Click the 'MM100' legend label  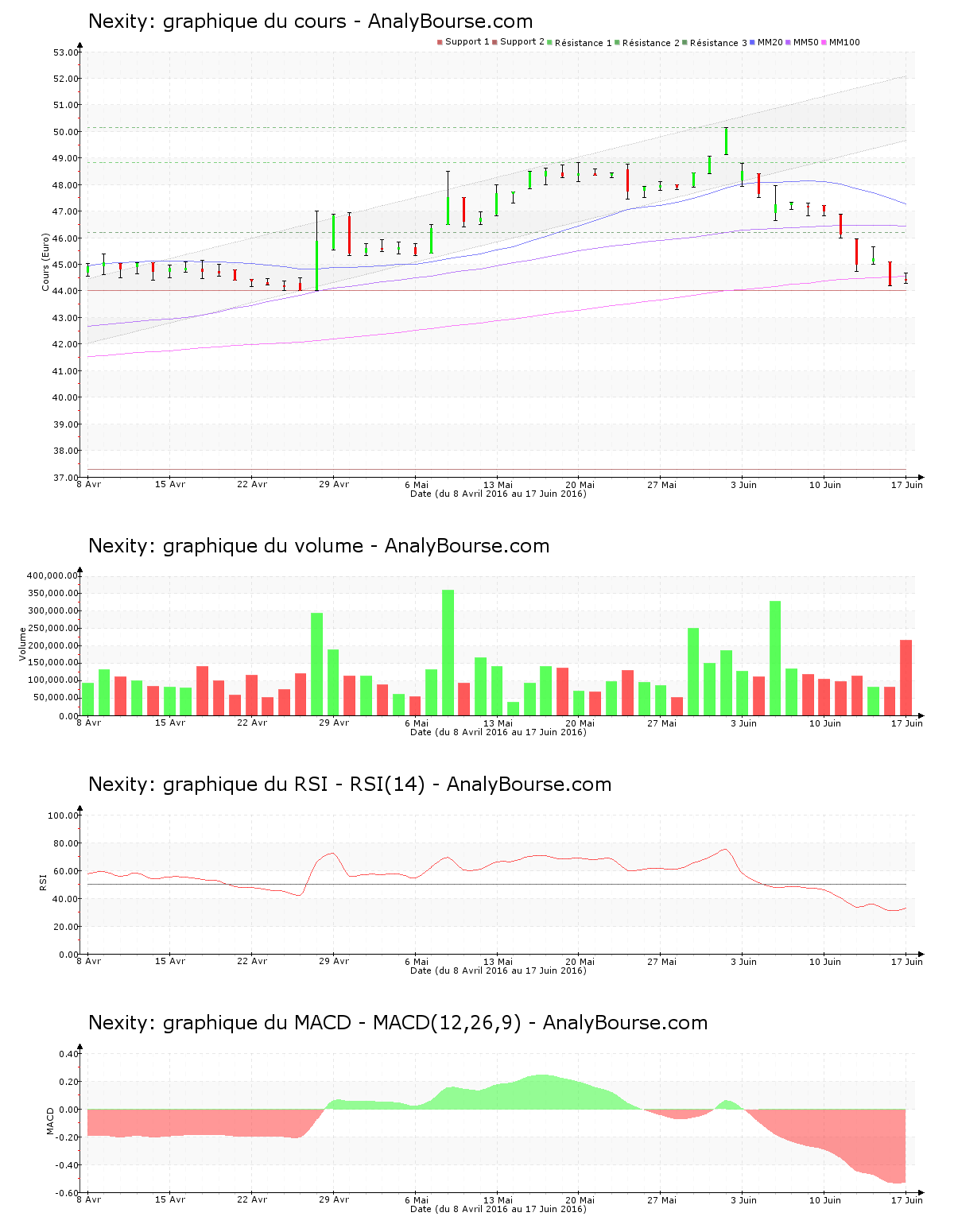[844, 42]
